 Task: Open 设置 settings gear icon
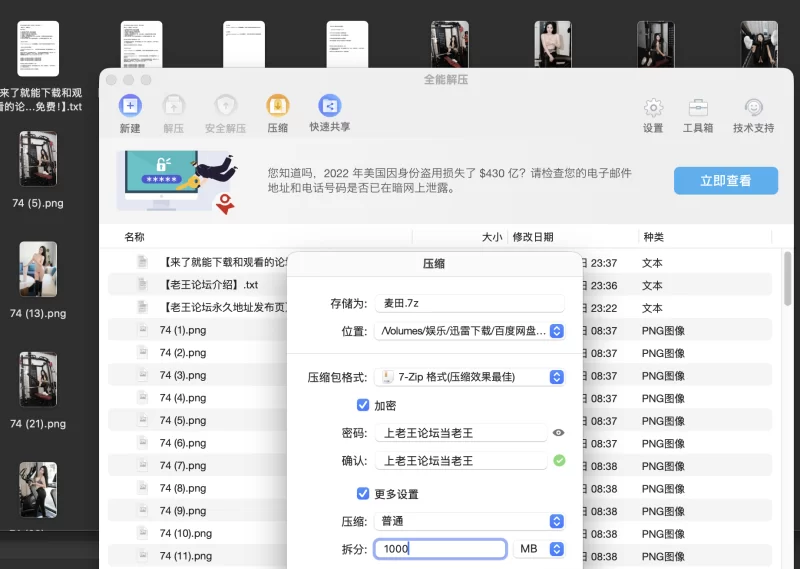click(653, 107)
